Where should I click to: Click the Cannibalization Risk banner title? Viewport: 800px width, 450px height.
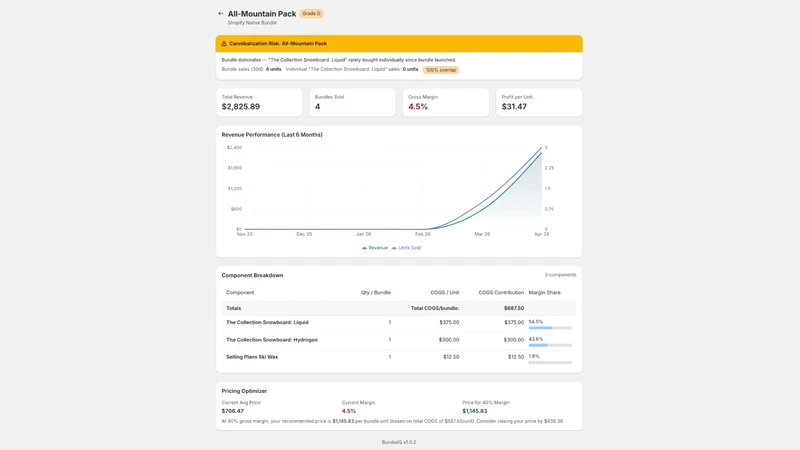click(278, 44)
